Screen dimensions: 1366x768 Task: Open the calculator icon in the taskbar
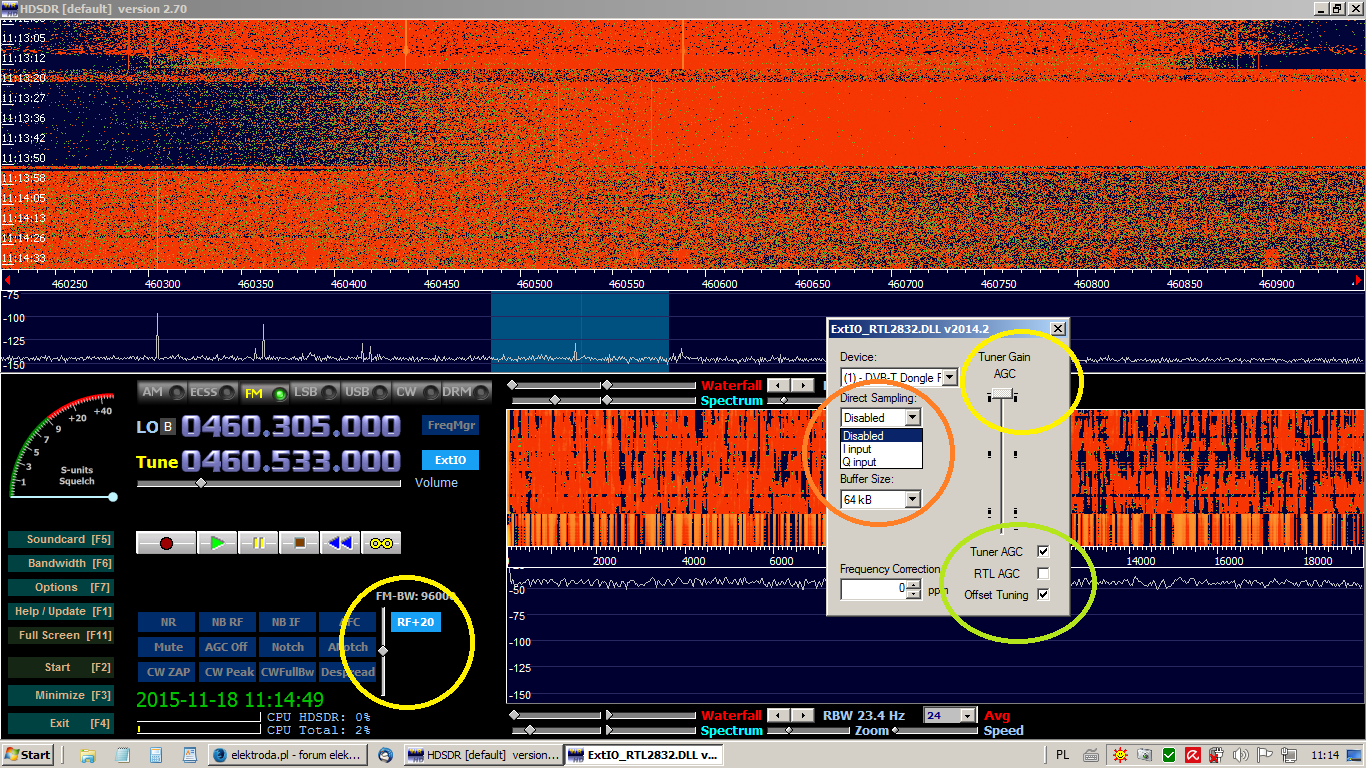pyautogui.click(x=155, y=755)
